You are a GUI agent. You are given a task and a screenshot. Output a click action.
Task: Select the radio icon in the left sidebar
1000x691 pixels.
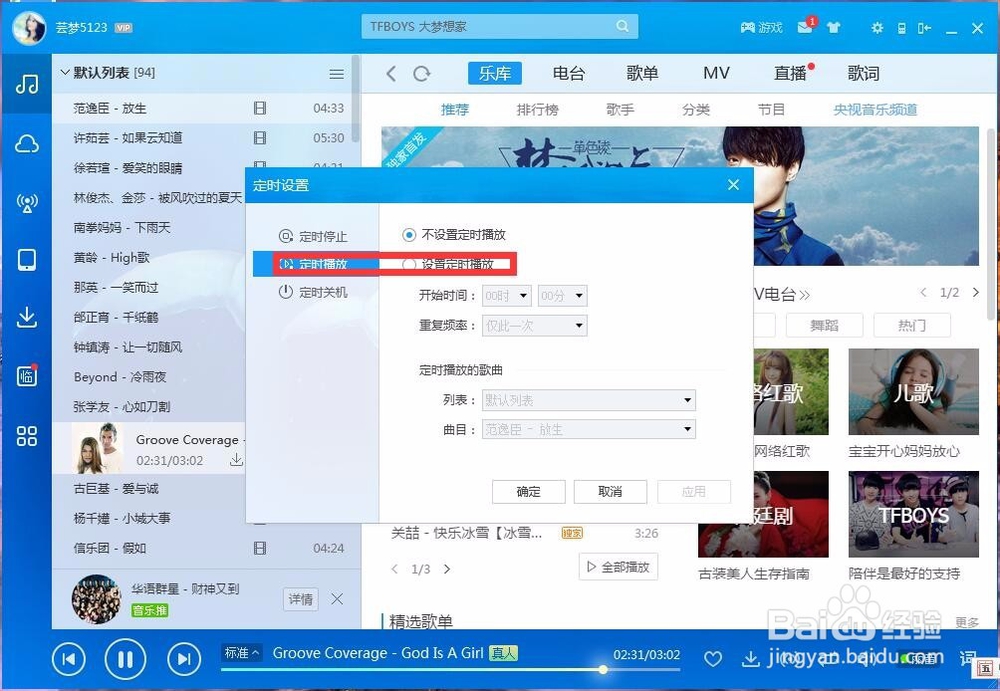(x=26, y=203)
